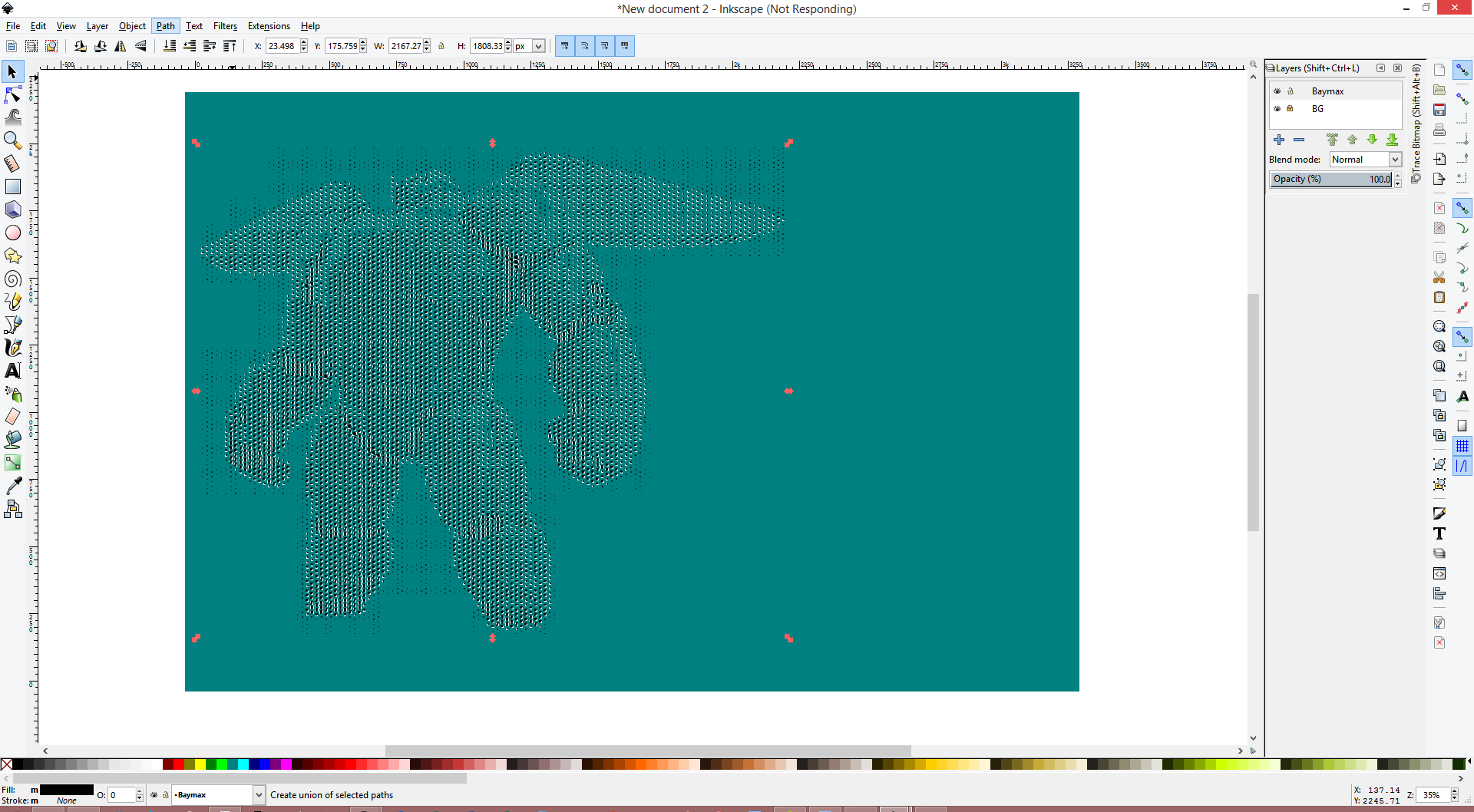Screen dimensions: 1474x812
Task: Click the Print document icon
Action: tap(1439, 130)
